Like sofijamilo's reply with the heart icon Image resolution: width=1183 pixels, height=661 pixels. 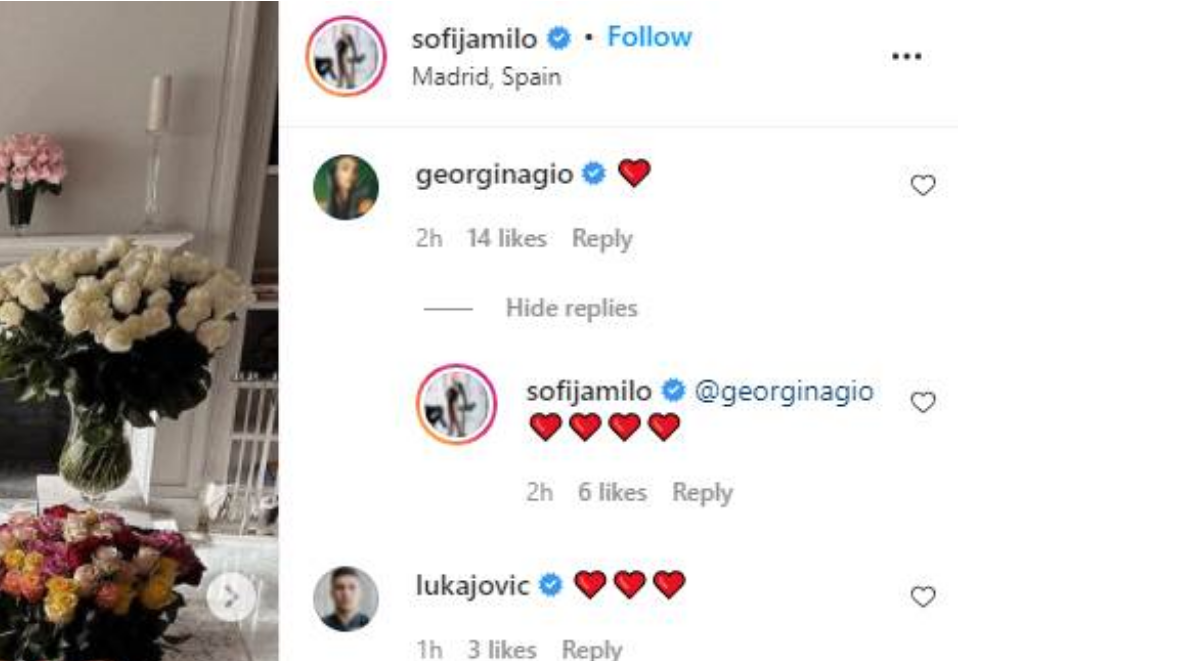923,402
